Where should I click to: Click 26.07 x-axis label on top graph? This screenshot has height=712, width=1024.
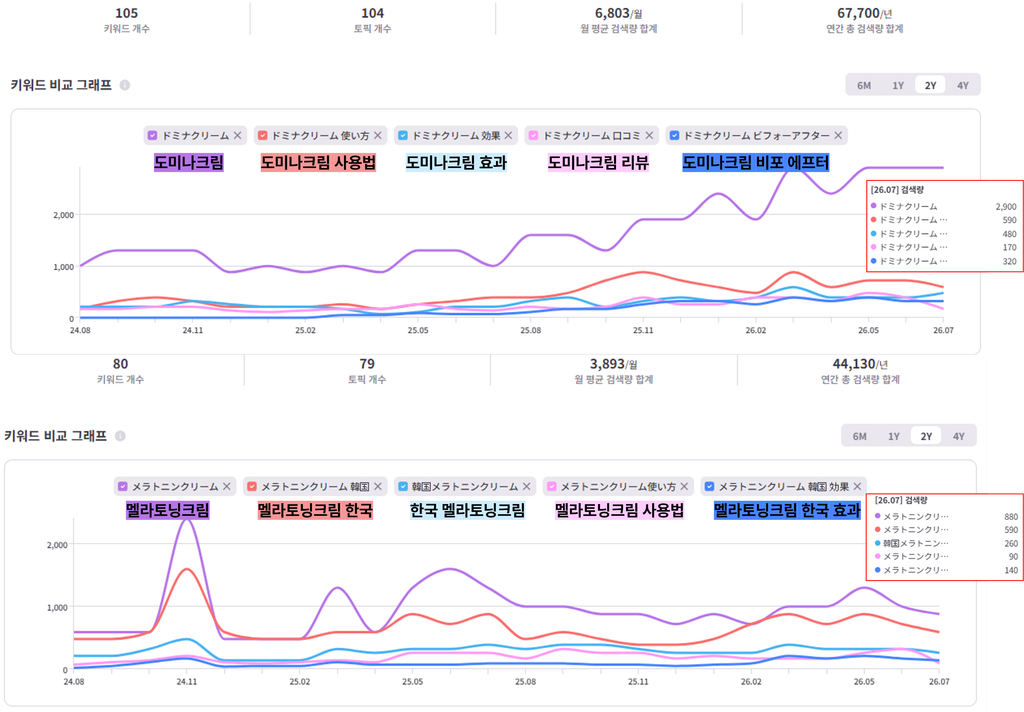pyautogui.click(x=943, y=331)
